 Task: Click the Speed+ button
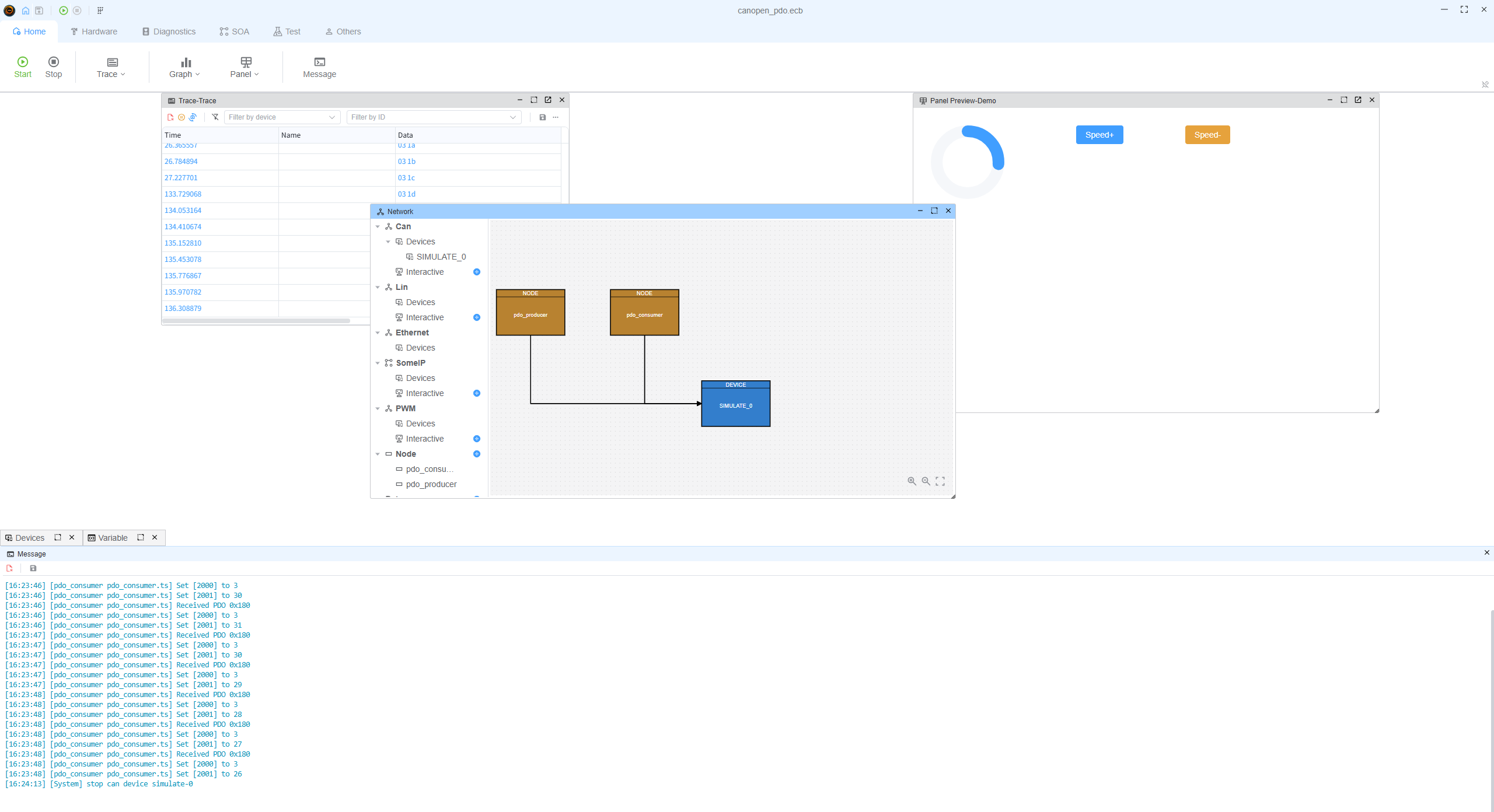[1099, 135]
